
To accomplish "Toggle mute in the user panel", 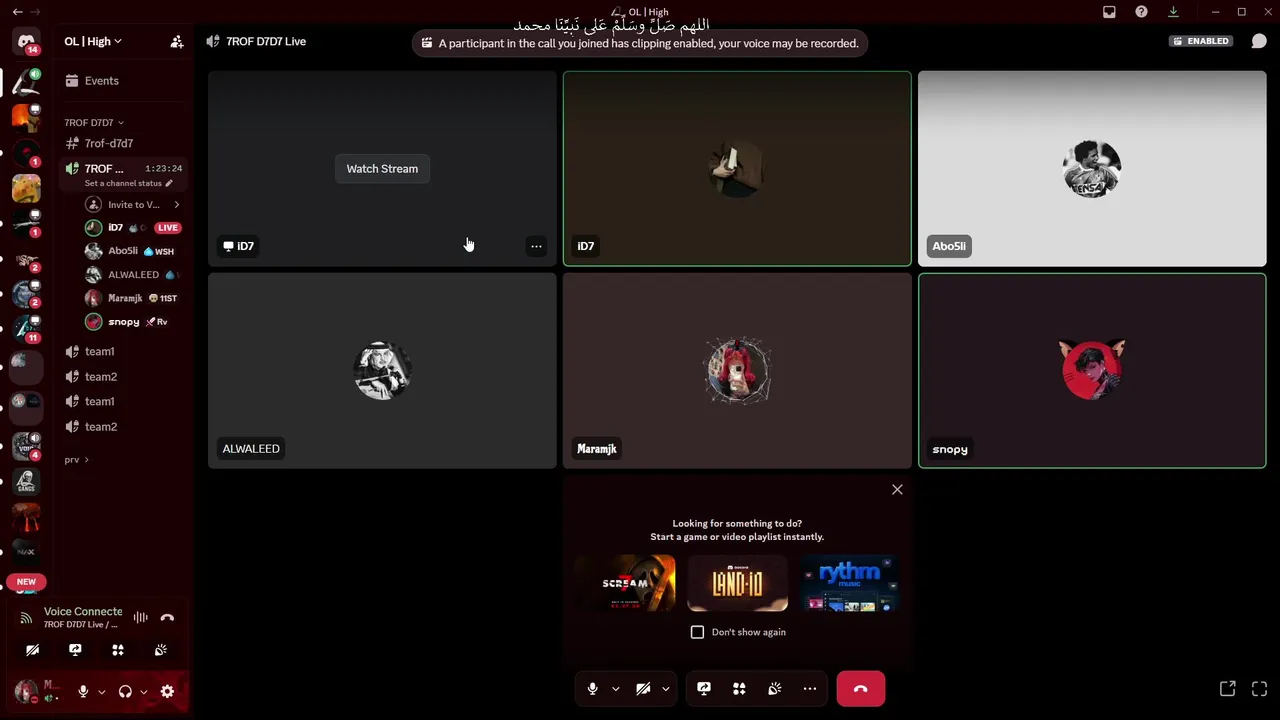I will [x=83, y=692].
